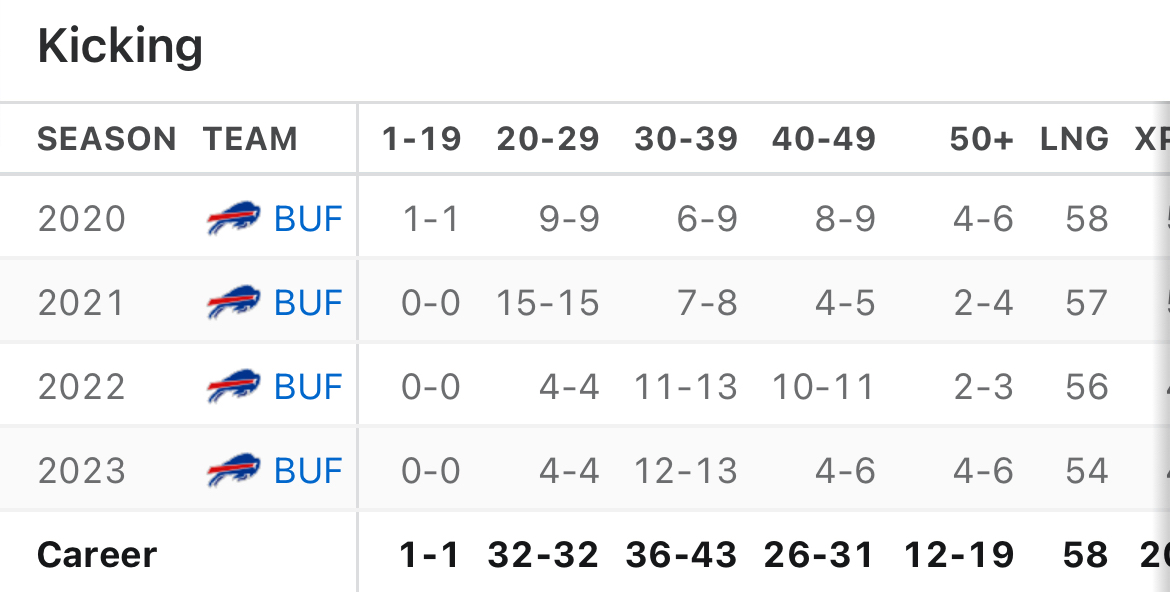Click the 30-39 column header
This screenshot has height=592, width=1170.
(686, 139)
